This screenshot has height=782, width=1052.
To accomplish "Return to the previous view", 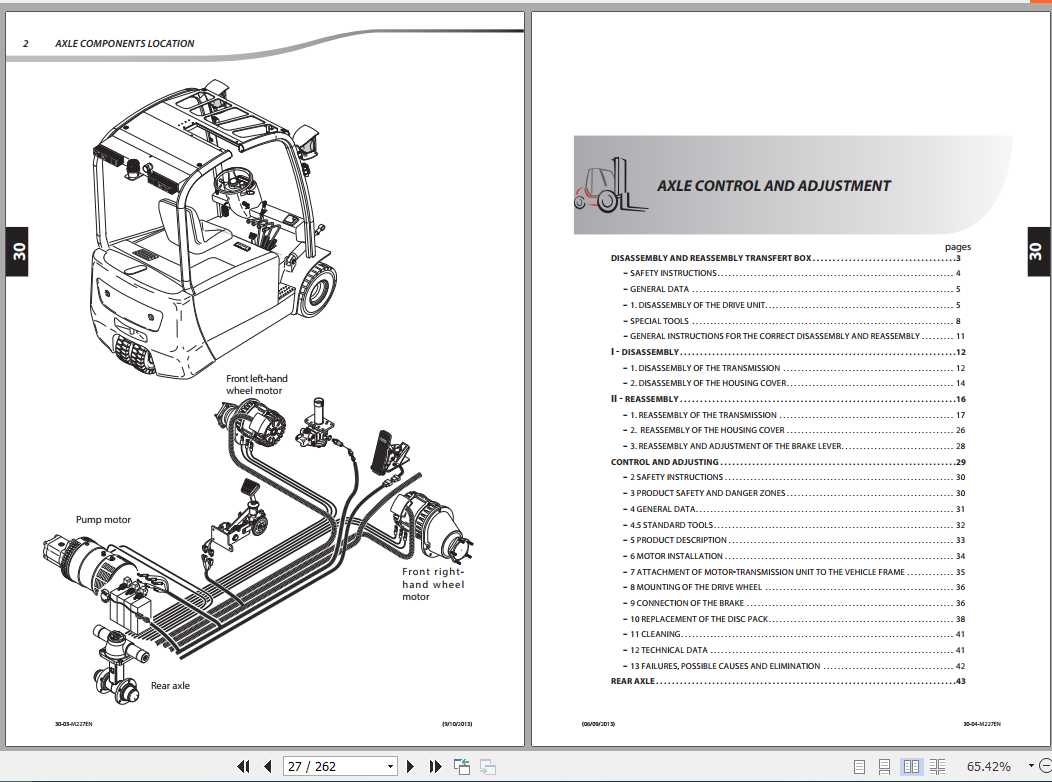I will point(461,765).
